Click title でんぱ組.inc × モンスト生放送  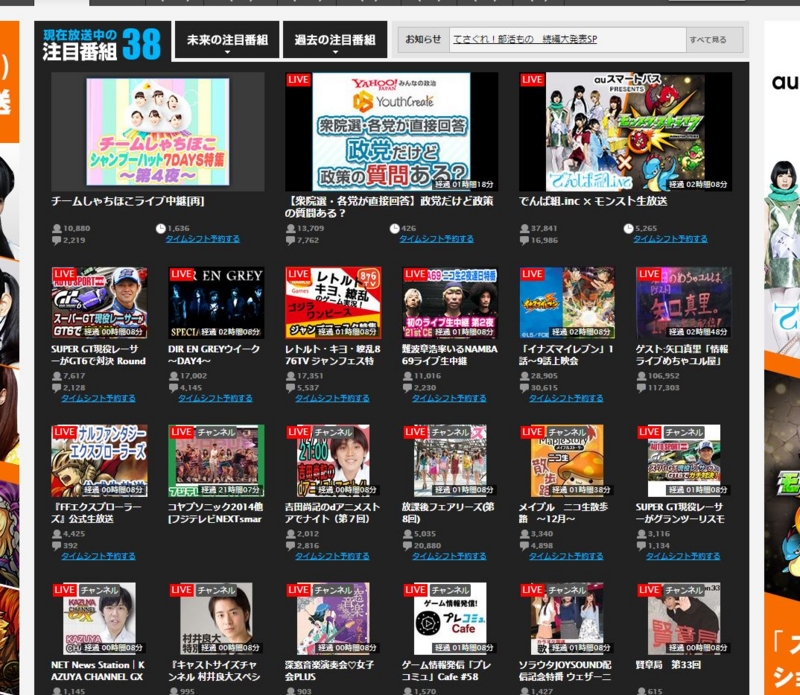point(593,201)
